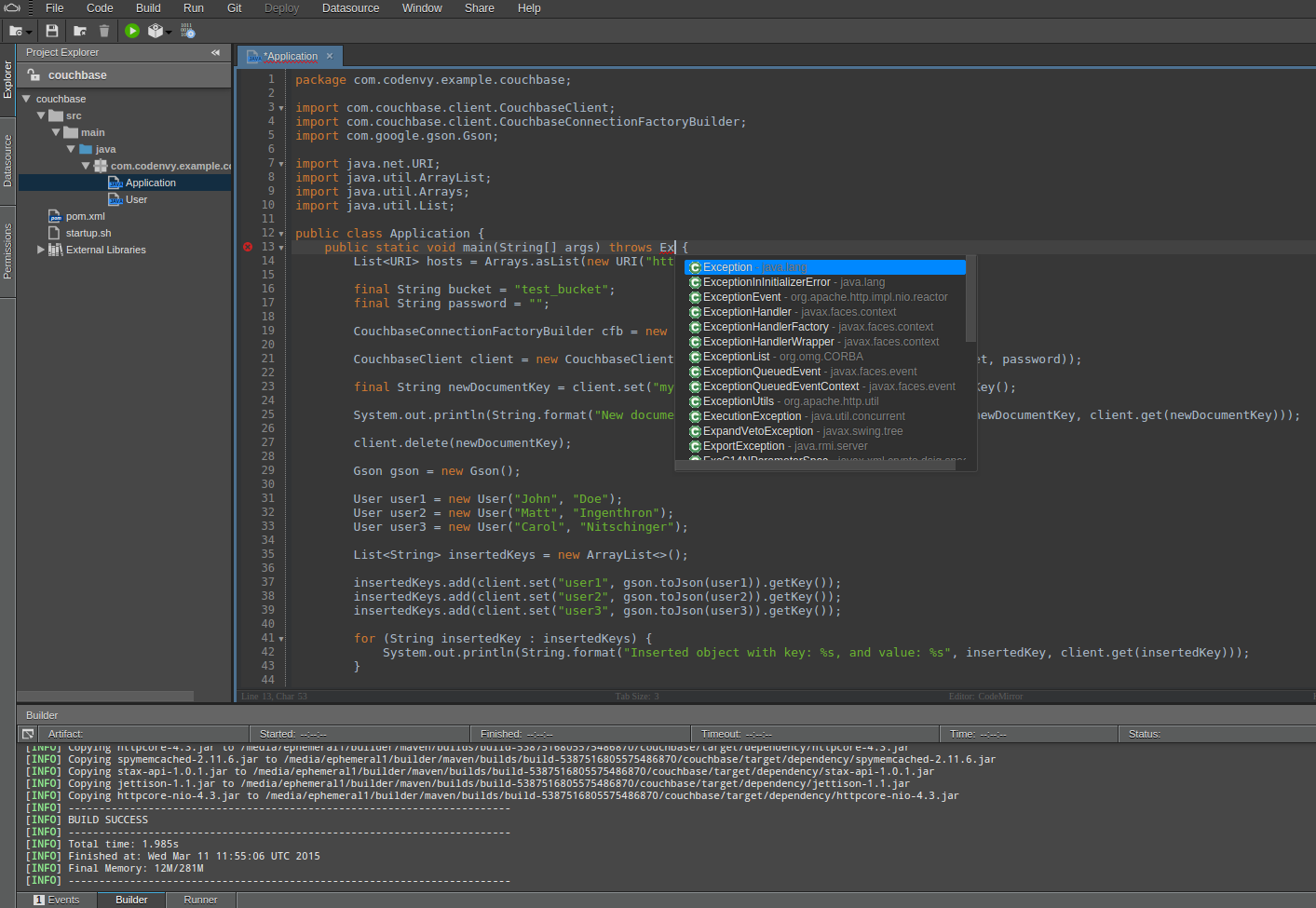Open pom.xml in the project tree
The height and width of the screenshot is (908, 1316).
click(x=85, y=216)
